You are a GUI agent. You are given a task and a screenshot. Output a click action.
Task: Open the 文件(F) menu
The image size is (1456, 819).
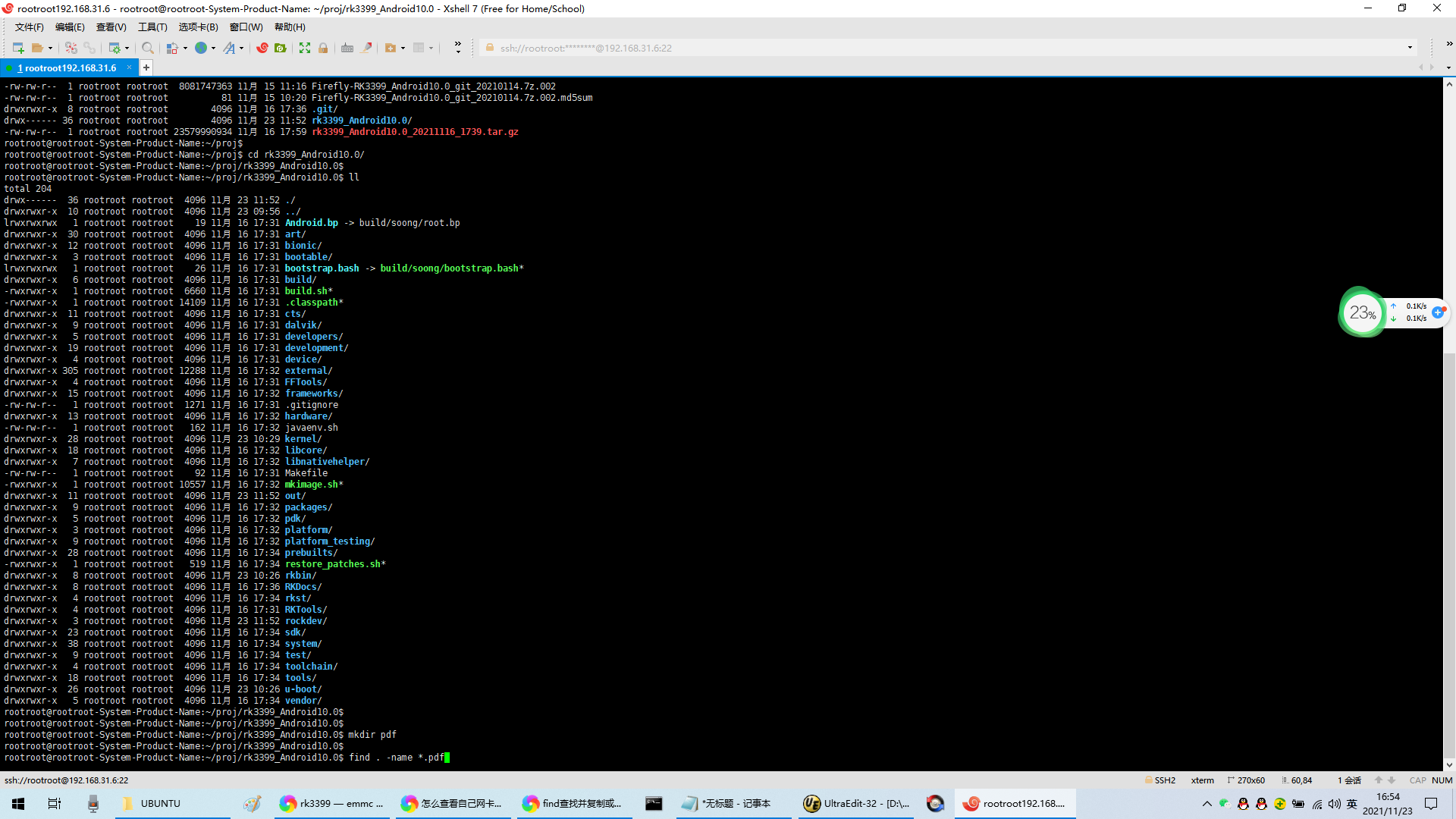coord(29,27)
